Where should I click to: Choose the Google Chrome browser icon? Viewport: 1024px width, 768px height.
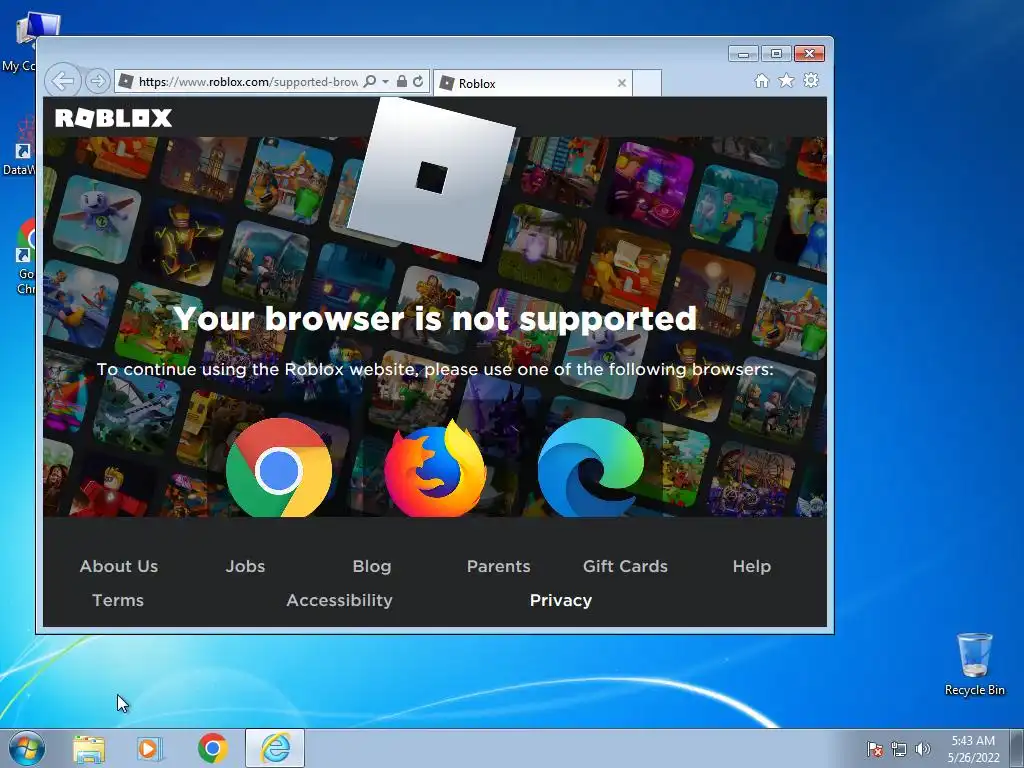279,468
